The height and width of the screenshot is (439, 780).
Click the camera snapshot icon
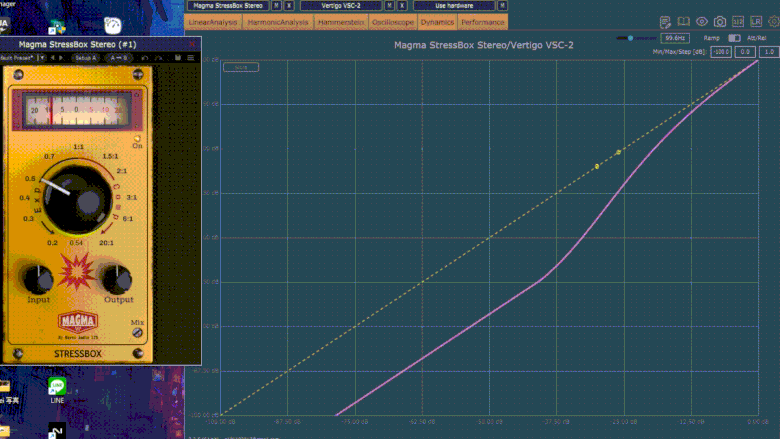pos(719,21)
